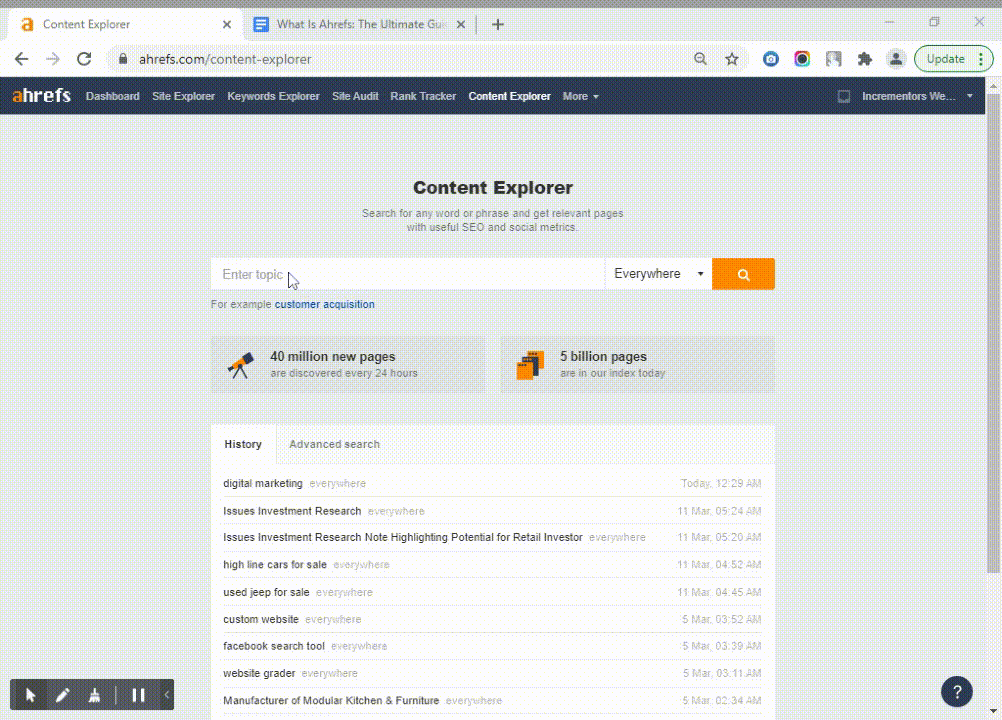1002x720 pixels.
Task: Click the customer acquisition example link
Action: [x=325, y=304]
